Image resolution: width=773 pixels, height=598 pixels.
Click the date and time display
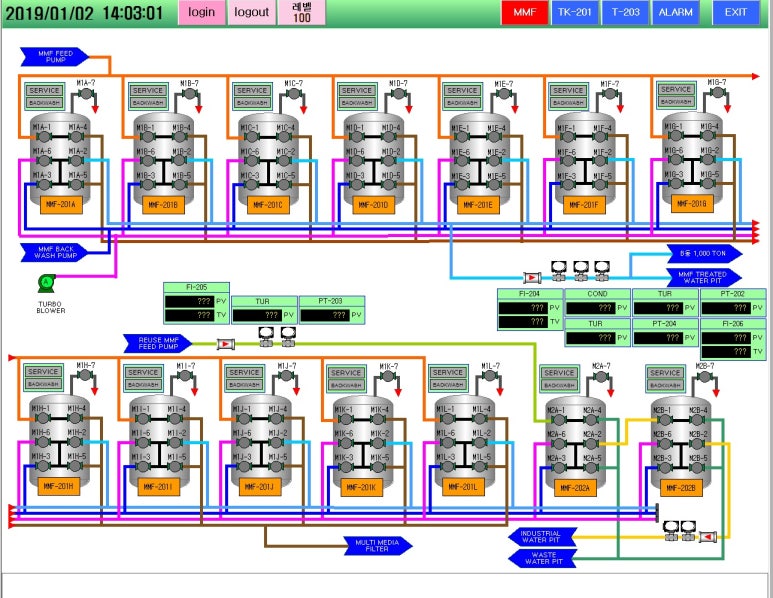(84, 13)
